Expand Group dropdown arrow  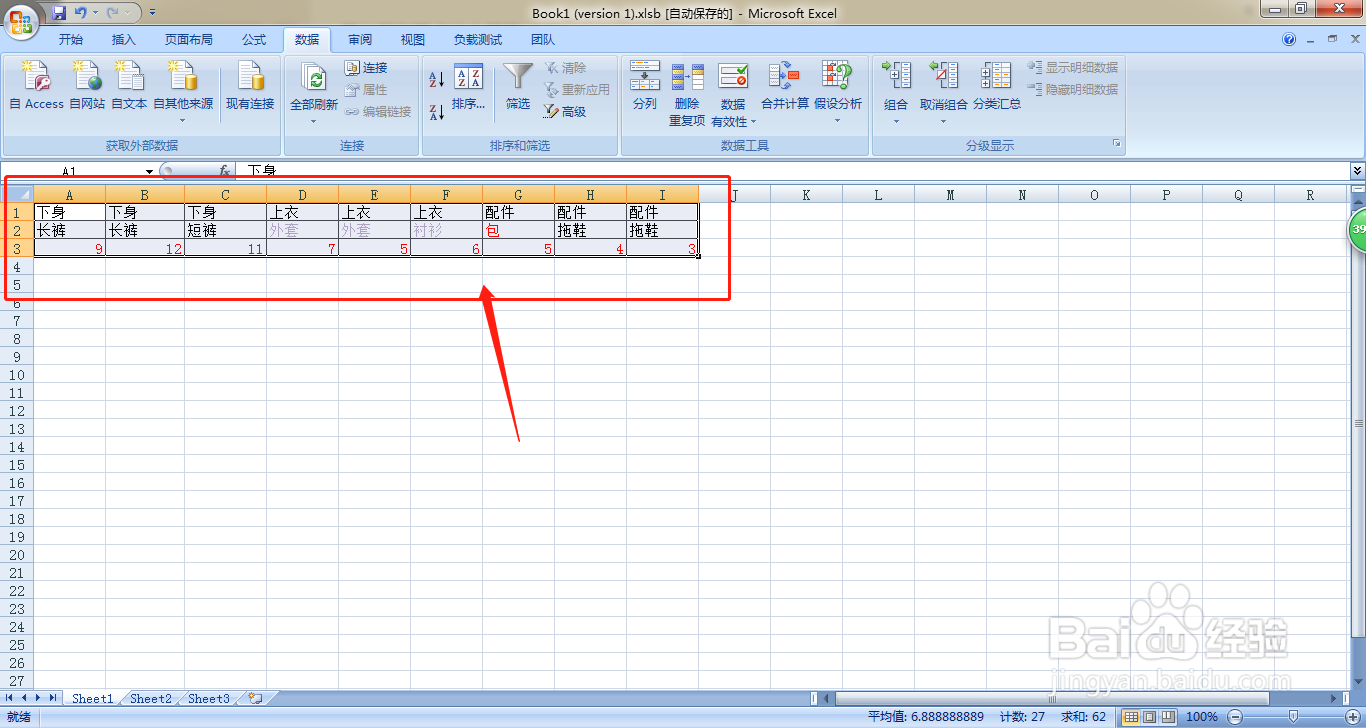click(x=896, y=121)
